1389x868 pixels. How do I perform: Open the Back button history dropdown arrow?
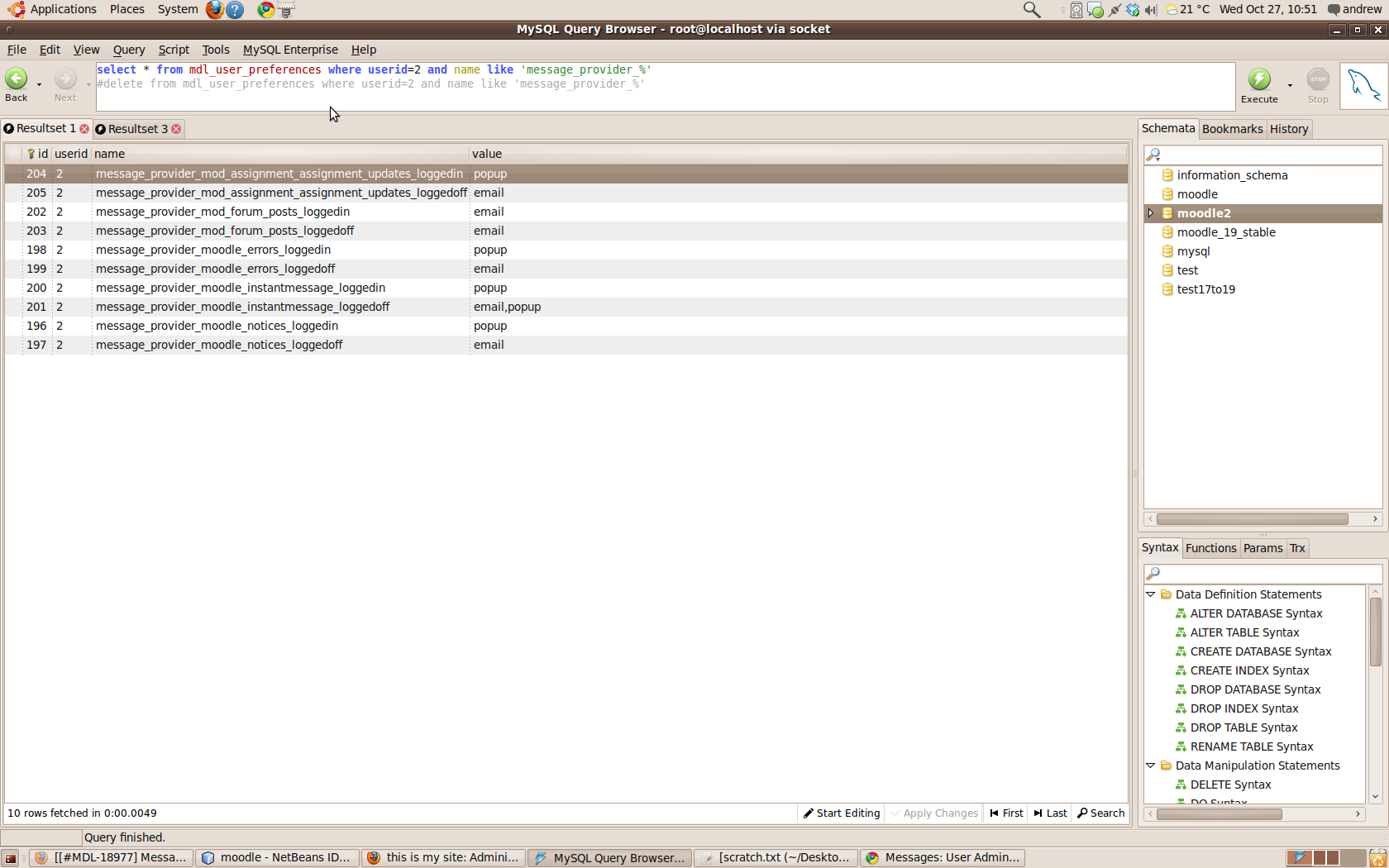[x=39, y=84]
